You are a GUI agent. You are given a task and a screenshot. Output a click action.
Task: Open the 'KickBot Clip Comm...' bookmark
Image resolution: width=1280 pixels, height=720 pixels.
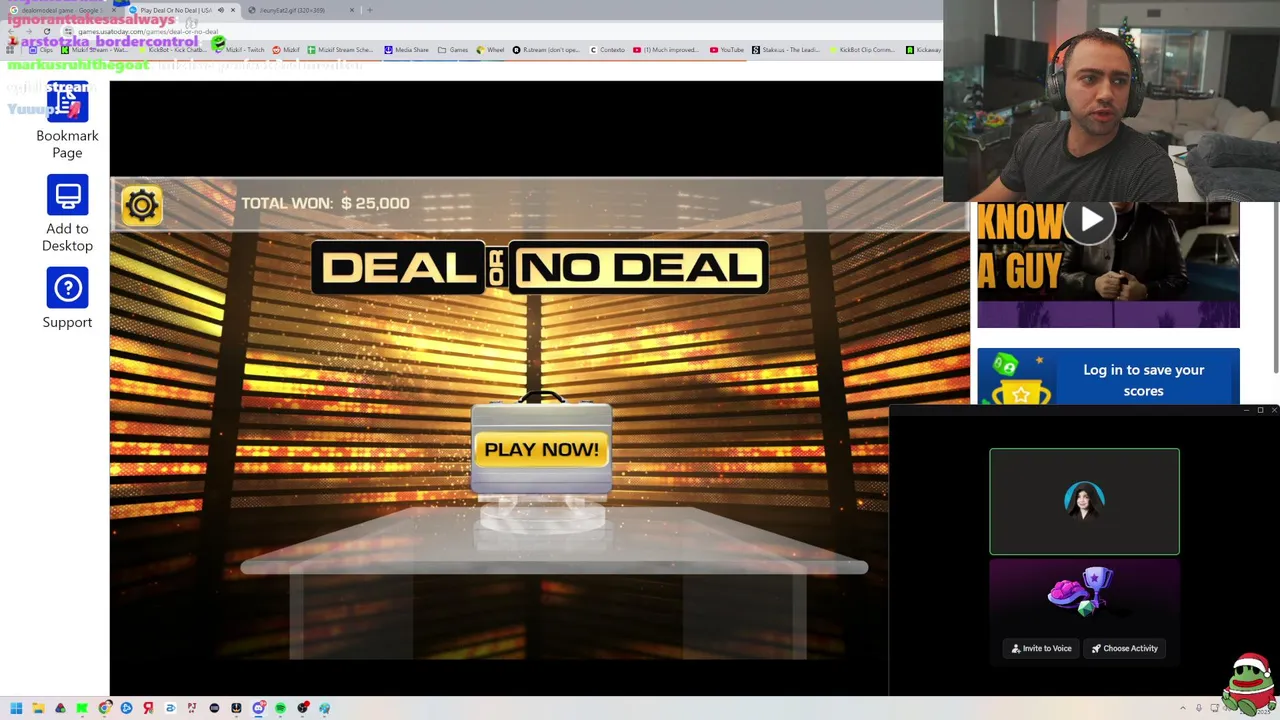[862, 50]
